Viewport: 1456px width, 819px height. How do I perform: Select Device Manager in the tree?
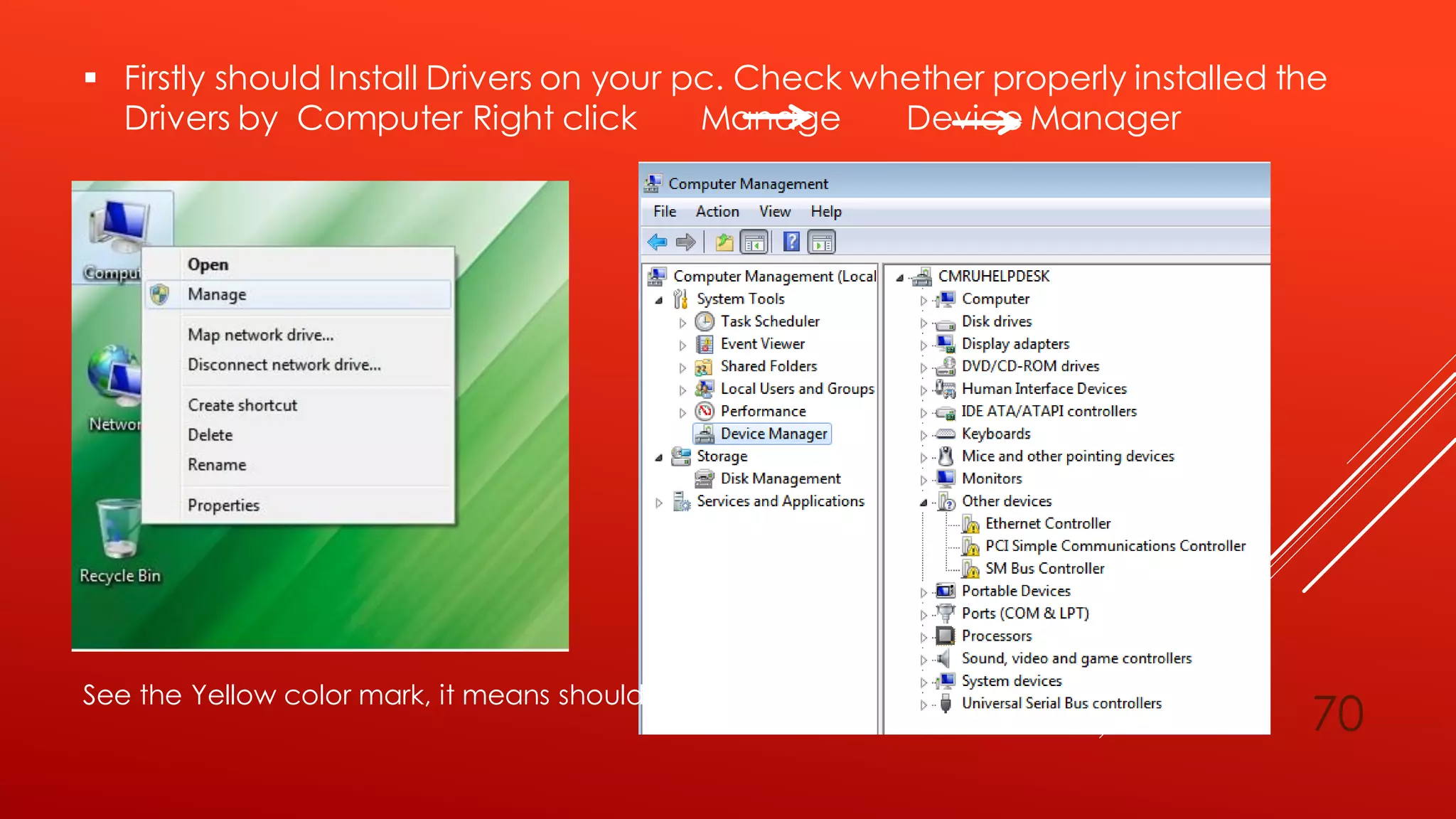(x=773, y=434)
